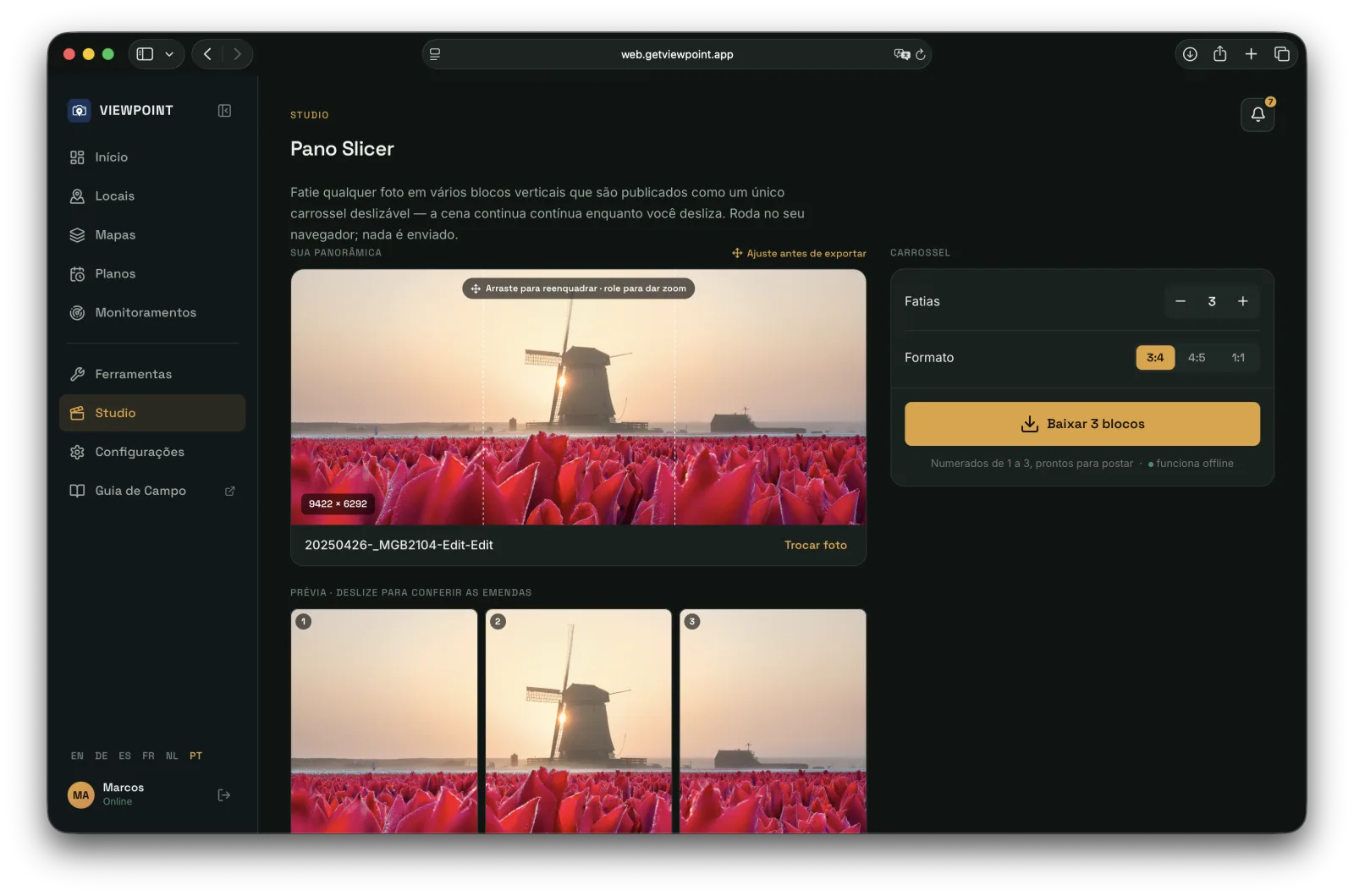The image size is (1354, 896).
Task: Open the Locais pin icon
Action: pyautogui.click(x=77, y=196)
